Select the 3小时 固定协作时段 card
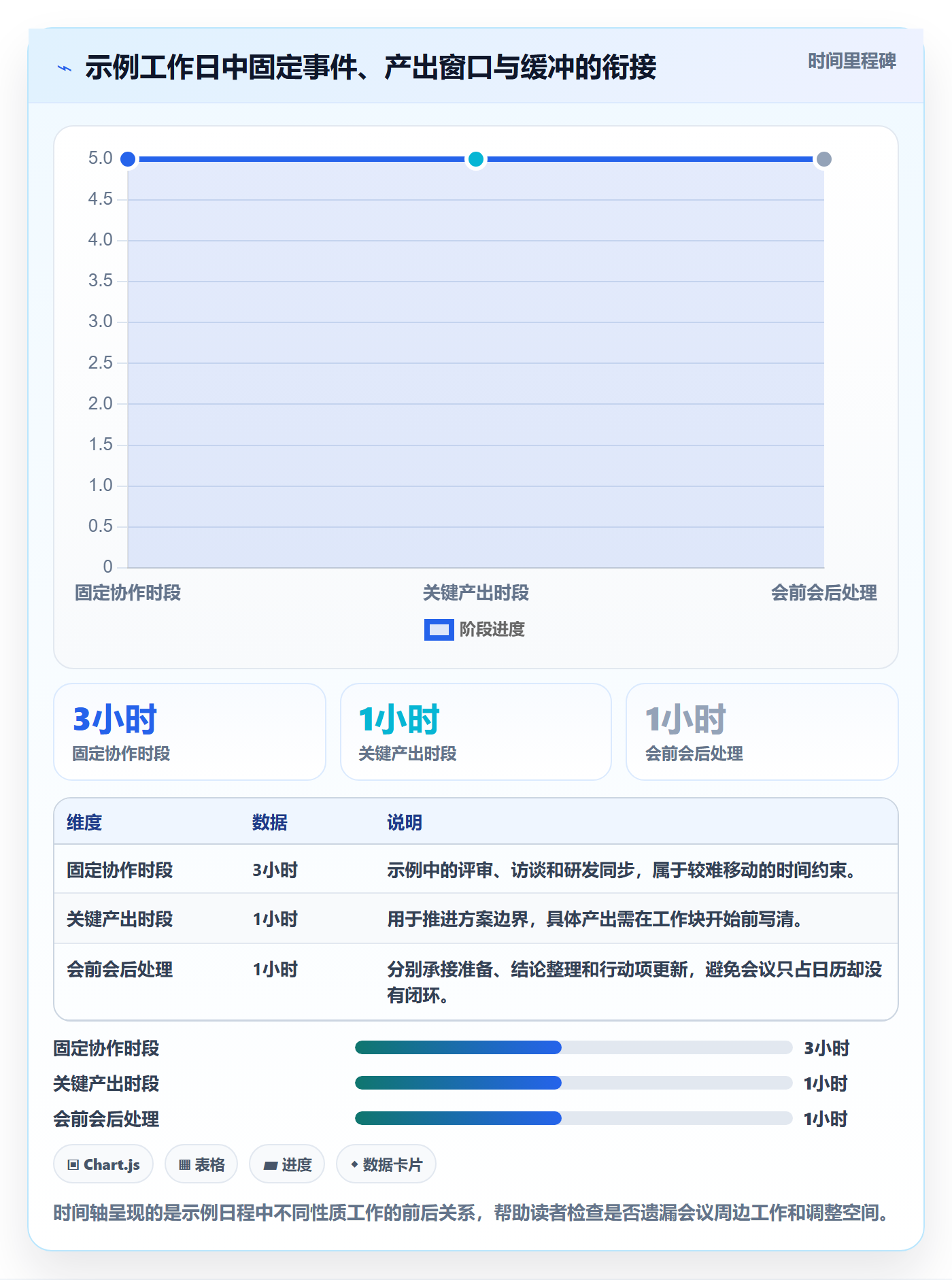Viewport: 952px width, 1280px height. 190,732
